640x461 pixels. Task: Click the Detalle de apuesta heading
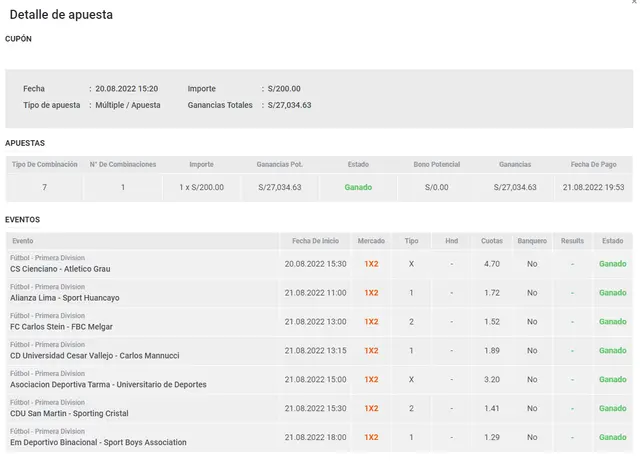pos(61,15)
